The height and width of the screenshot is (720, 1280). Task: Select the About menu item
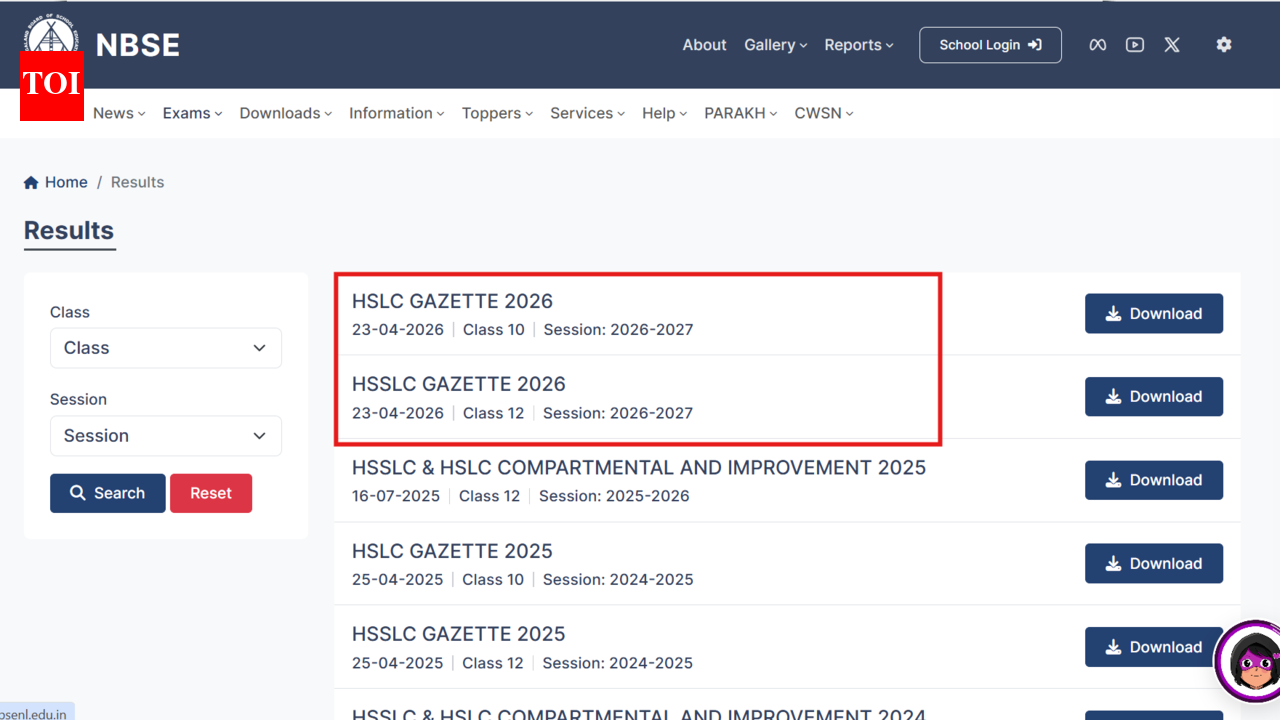click(x=704, y=44)
